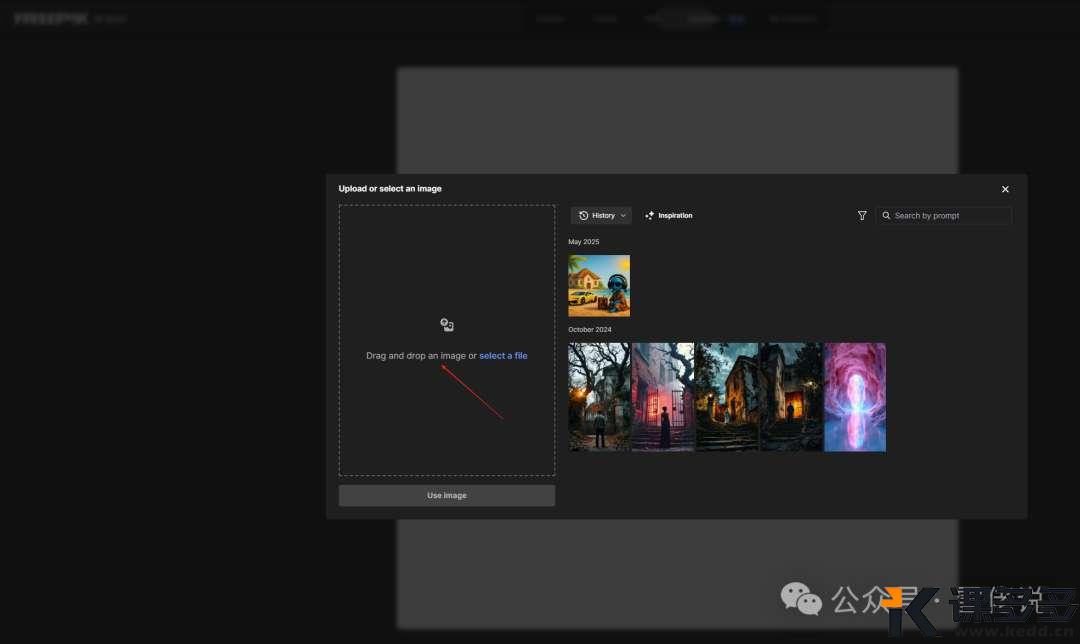
Task: Click the clock icon on the History button
Action: coord(584,216)
